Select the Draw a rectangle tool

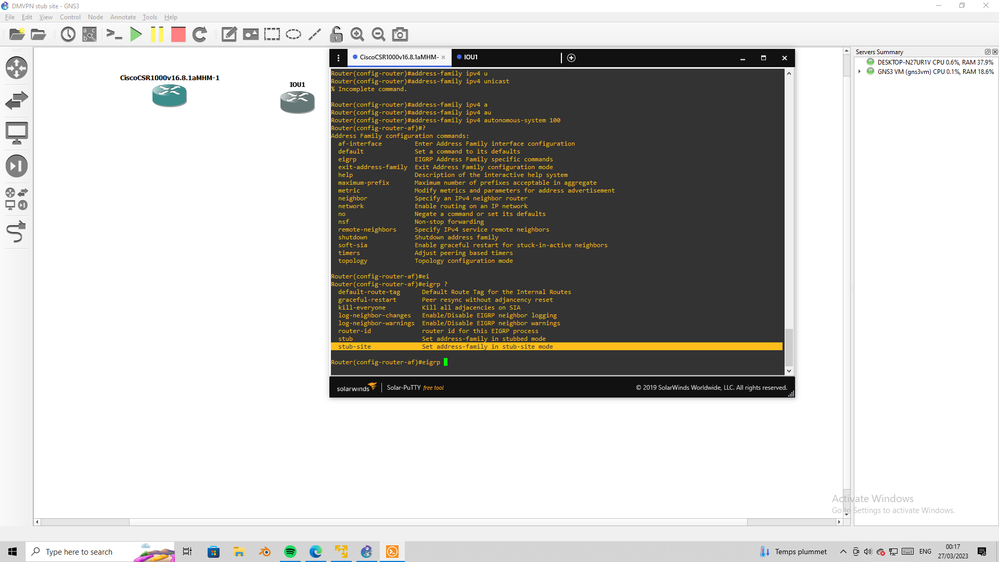point(272,34)
